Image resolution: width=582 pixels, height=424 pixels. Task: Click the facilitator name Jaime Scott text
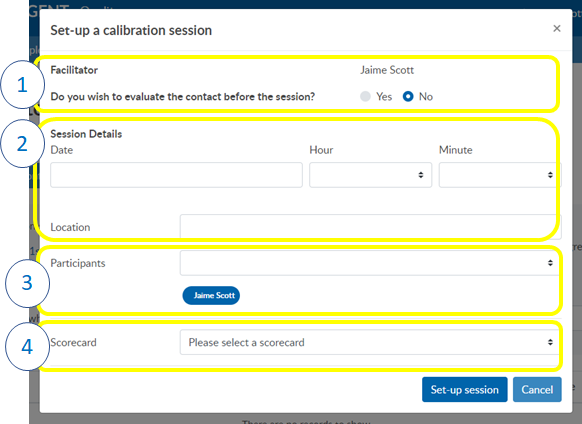(387, 70)
